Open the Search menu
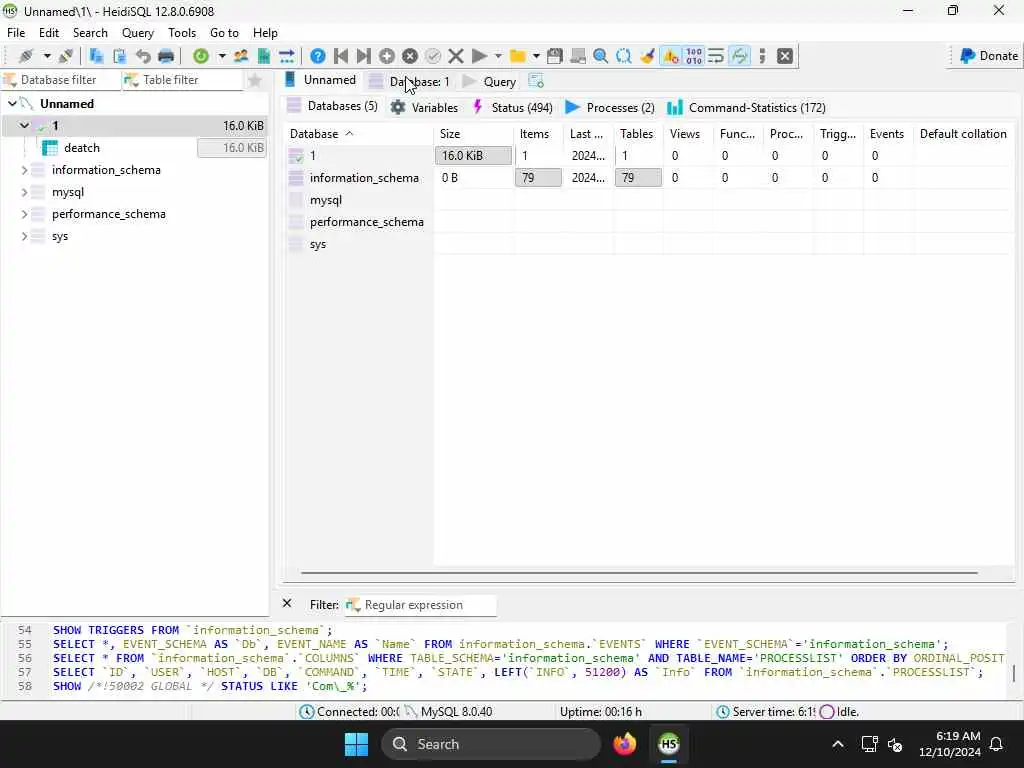 coord(90,33)
